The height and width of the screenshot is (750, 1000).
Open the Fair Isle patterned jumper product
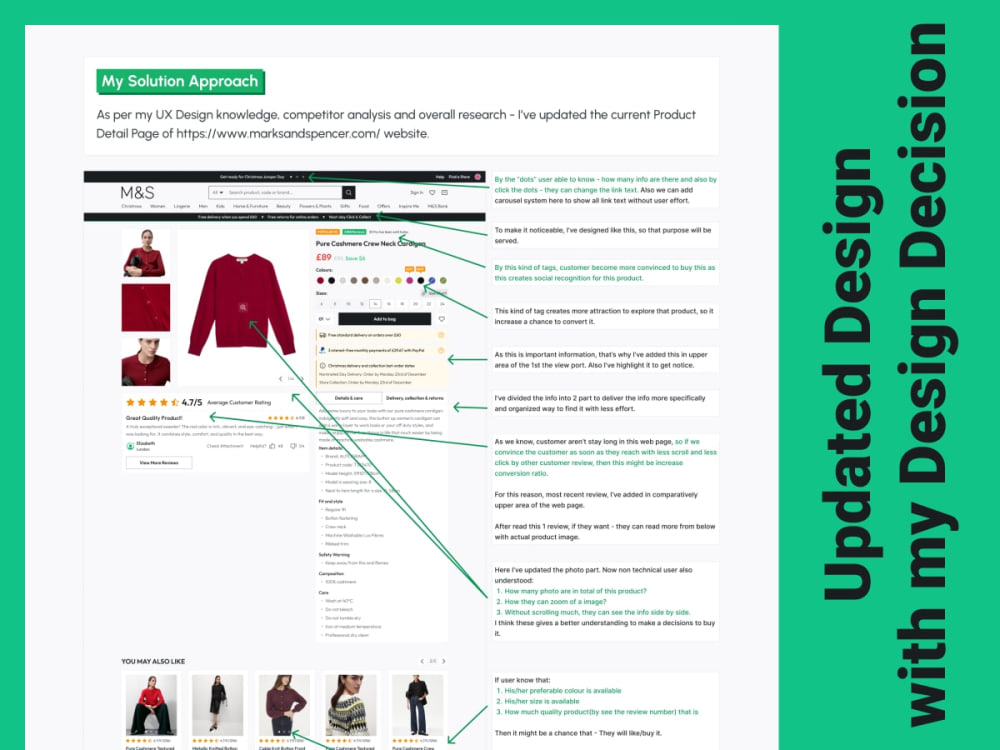(x=351, y=705)
